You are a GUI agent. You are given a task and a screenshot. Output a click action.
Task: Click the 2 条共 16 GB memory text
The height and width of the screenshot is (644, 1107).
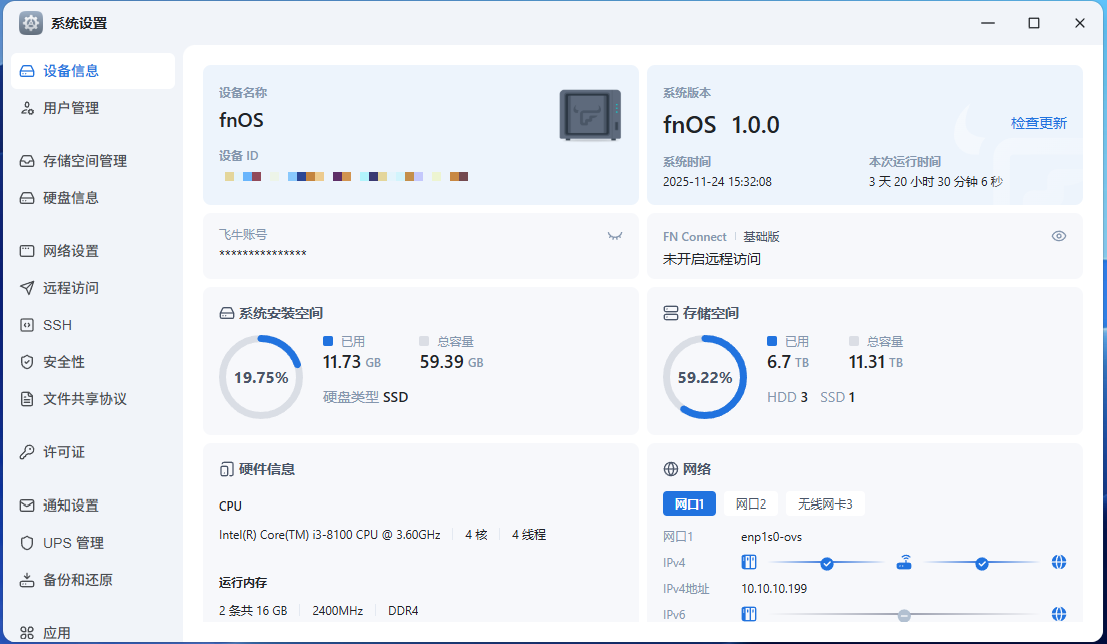pyautogui.click(x=253, y=611)
